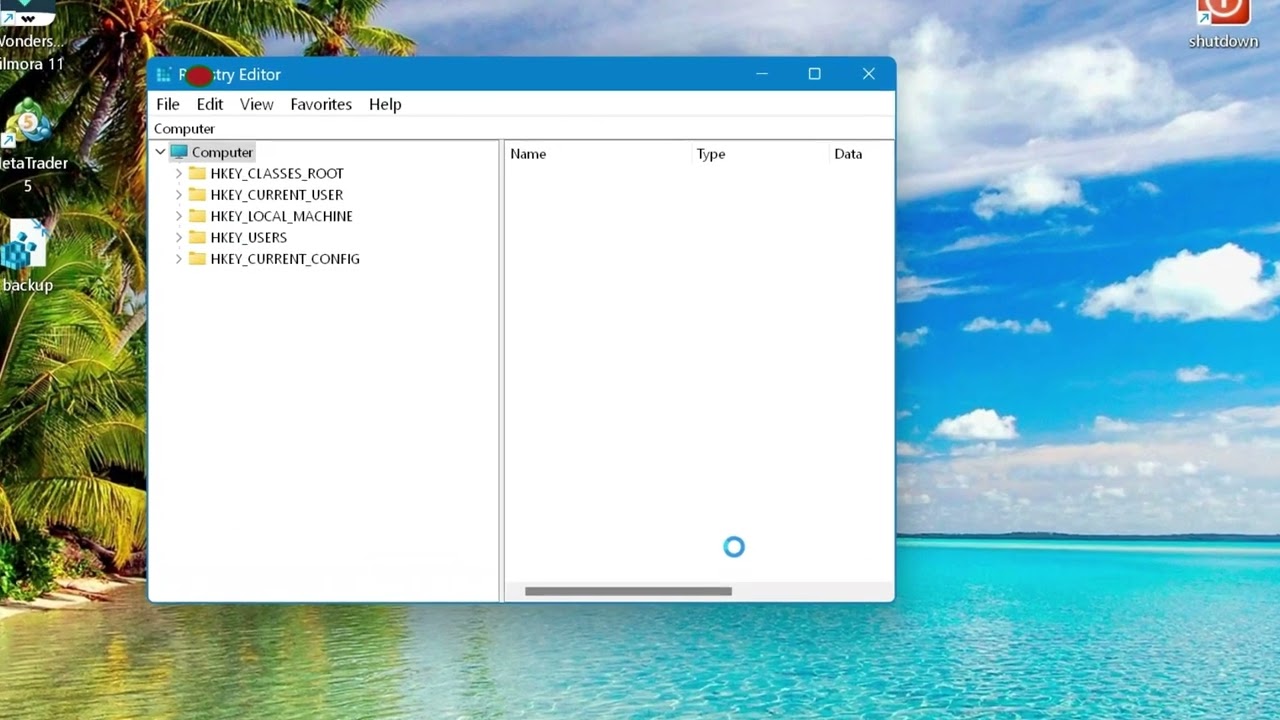Click the HKEY_LOCAL_MACHINE folder icon
1280x720 pixels.
(197, 216)
